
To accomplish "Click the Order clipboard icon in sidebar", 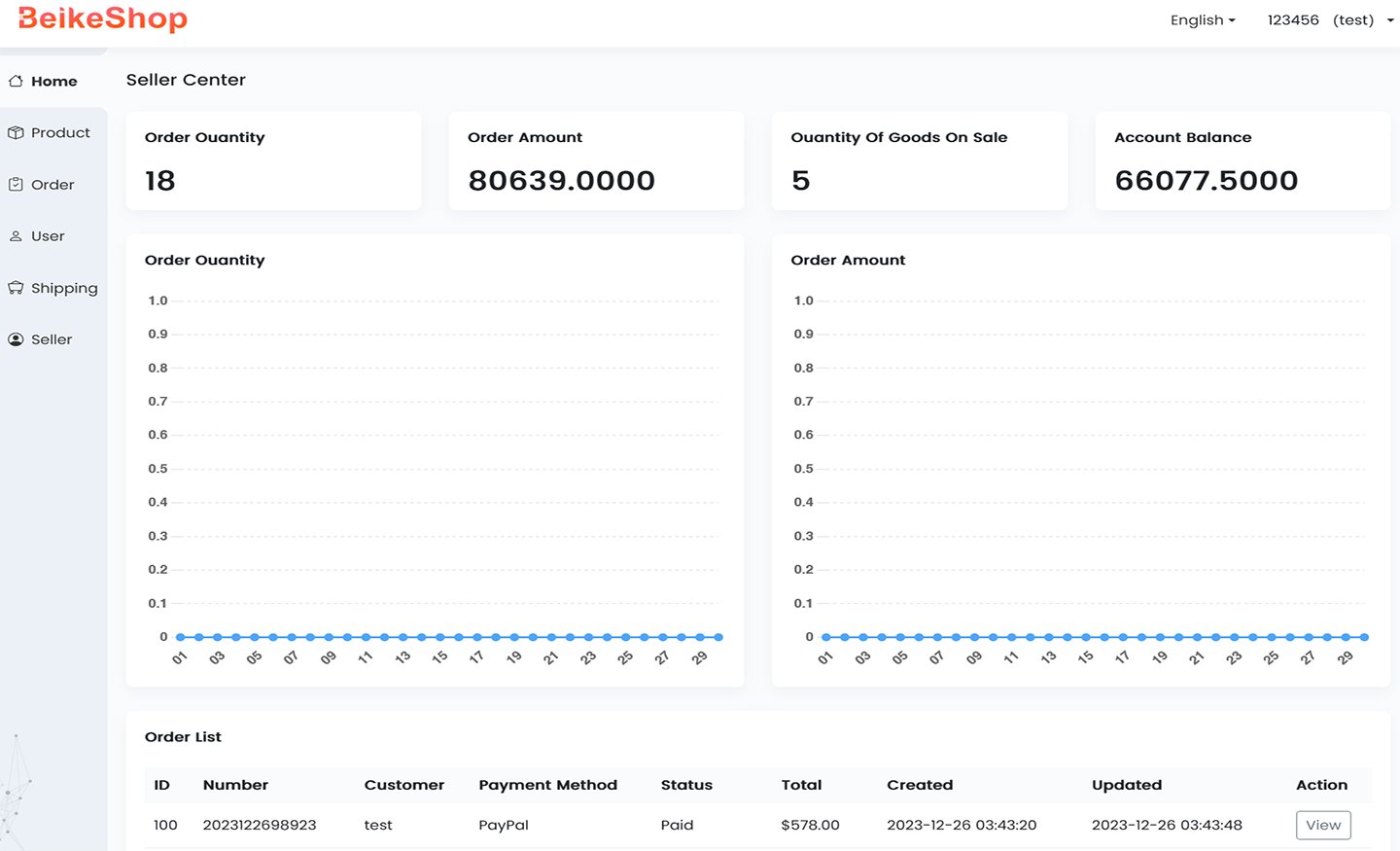I will pyautogui.click(x=16, y=184).
